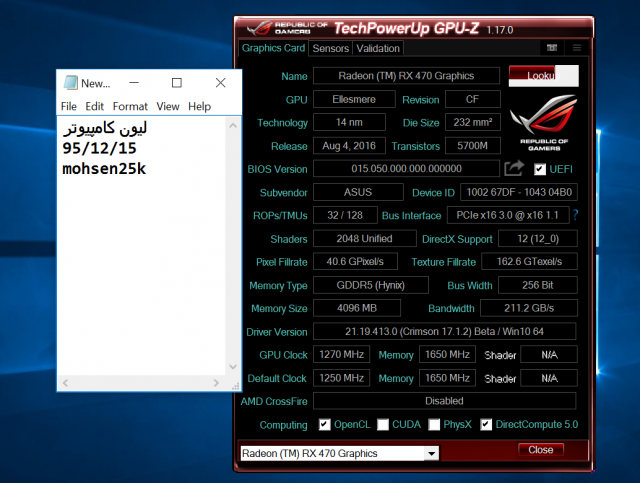Screen dimensions: 640x483
Task: Open Notepad Format menu
Action: coord(130,107)
